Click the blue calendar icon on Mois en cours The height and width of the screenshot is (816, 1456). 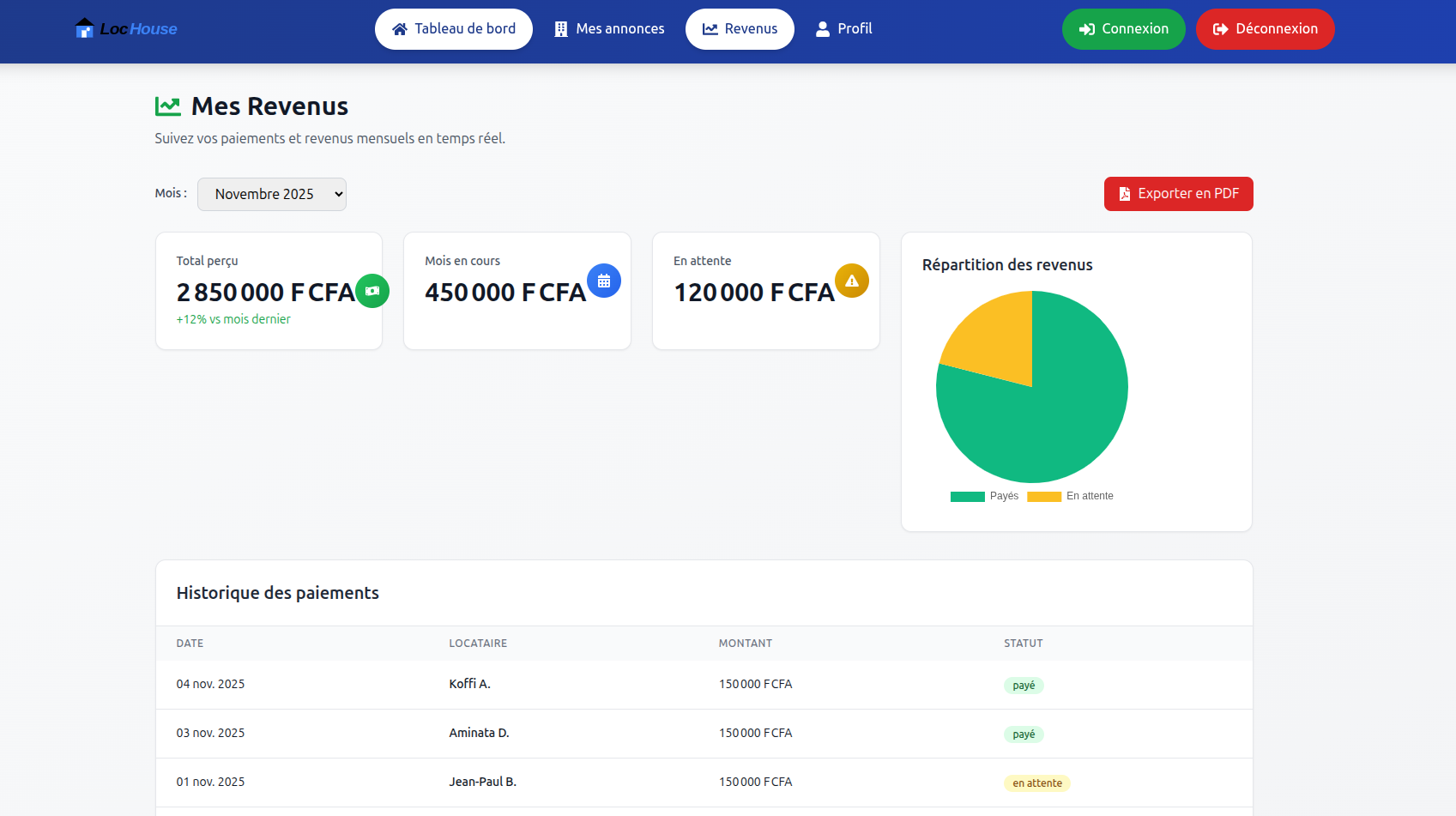[x=604, y=281]
